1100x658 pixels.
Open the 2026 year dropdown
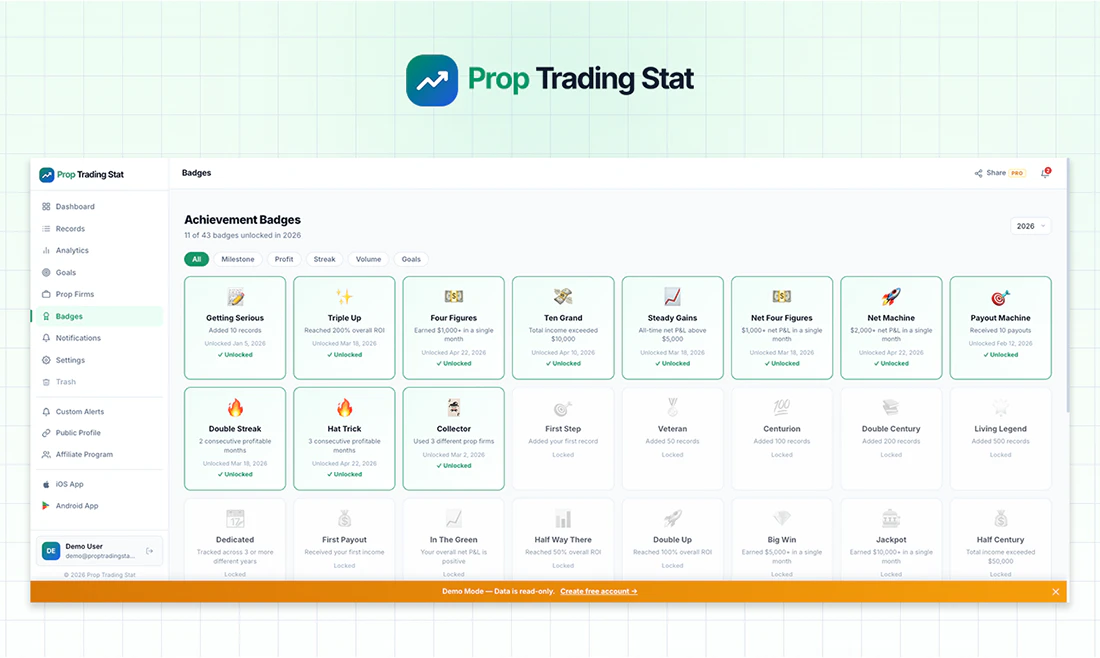(1031, 226)
